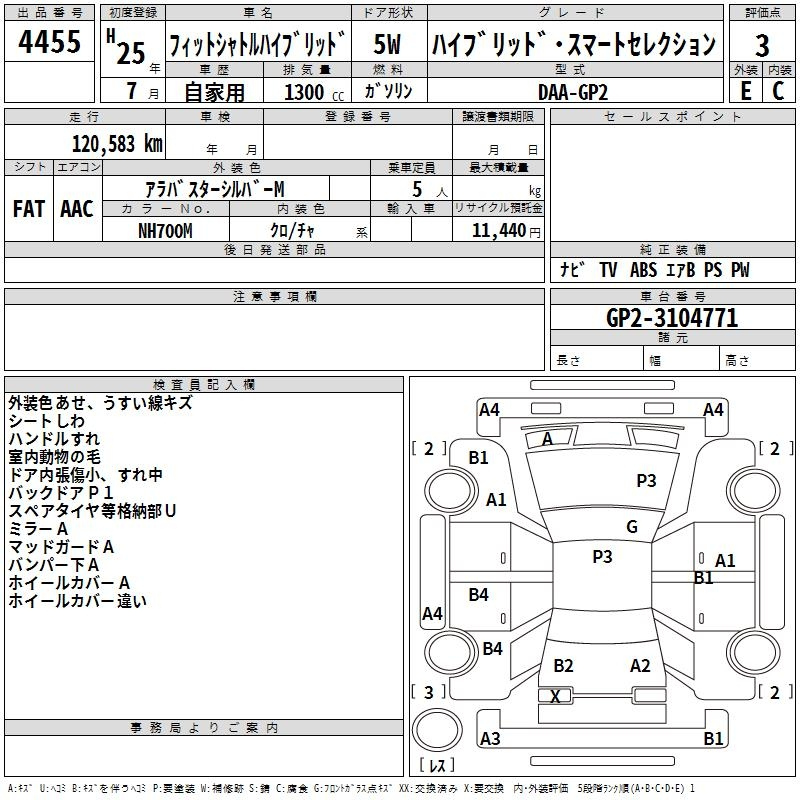The width and height of the screenshot is (800, 800).
Task: Select the note ミラーA
Action: pyautogui.click(x=38, y=529)
